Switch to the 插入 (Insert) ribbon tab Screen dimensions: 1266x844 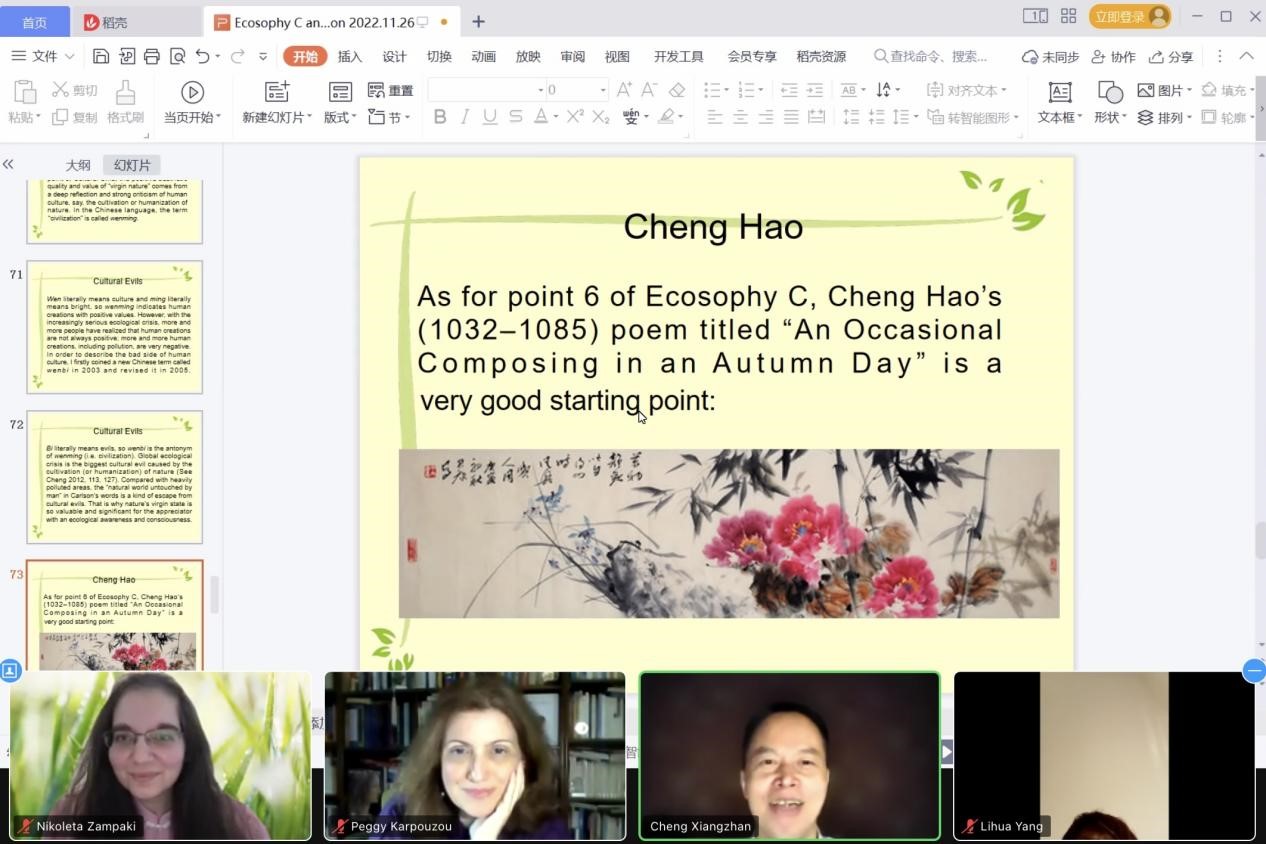[x=350, y=57]
